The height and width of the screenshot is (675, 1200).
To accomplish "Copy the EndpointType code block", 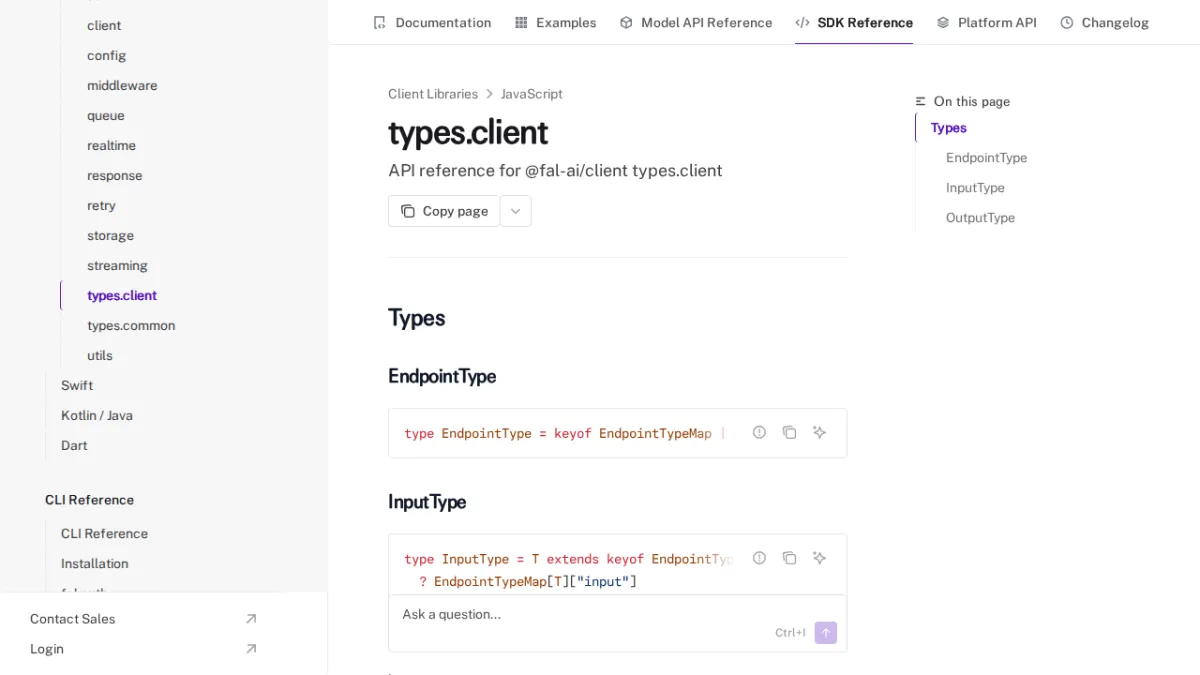I will coord(789,432).
